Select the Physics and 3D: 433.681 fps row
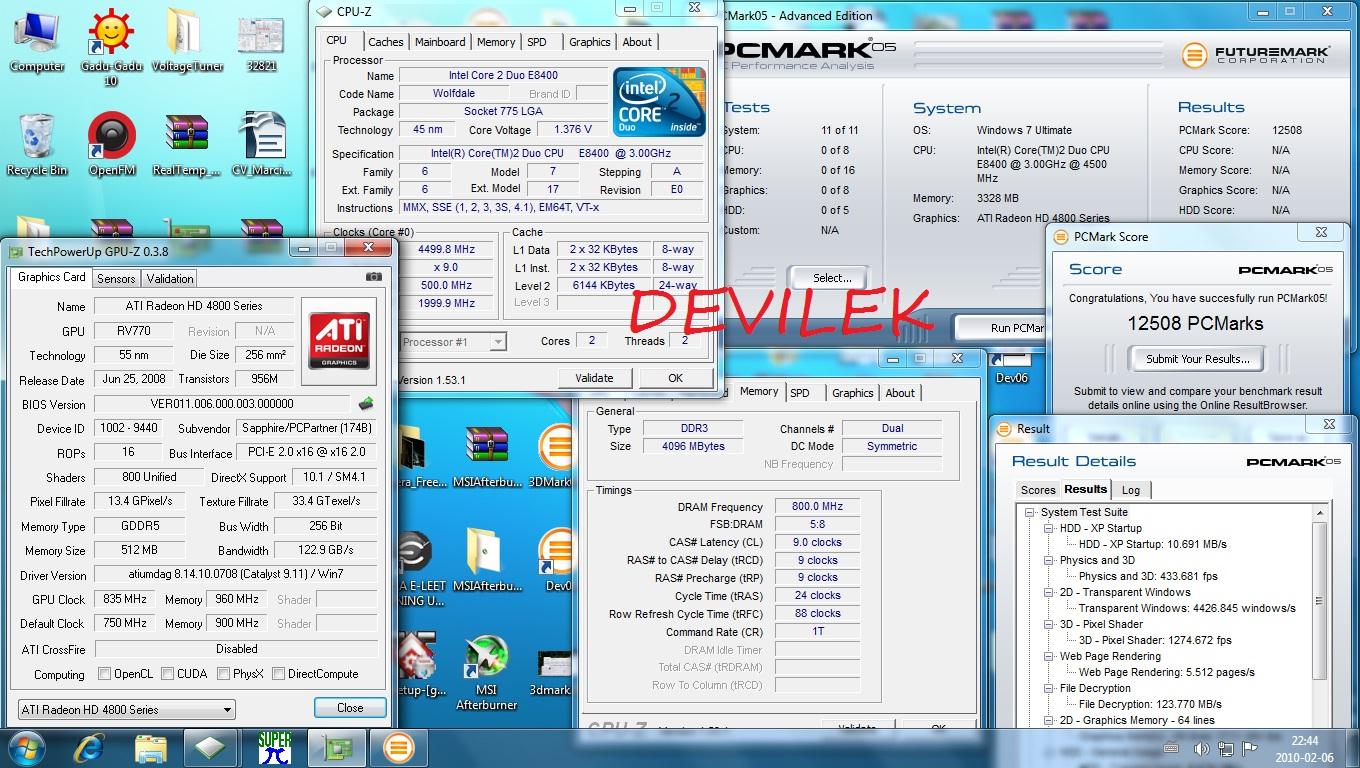Image resolution: width=1360 pixels, height=768 pixels. tap(1148, 576)
